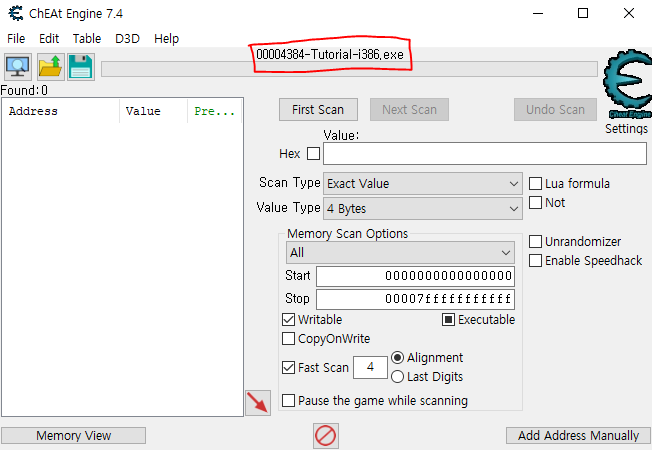Click the First Scan button
The height and width of the screenshot is (450, 652).
[x=318, y=110]
